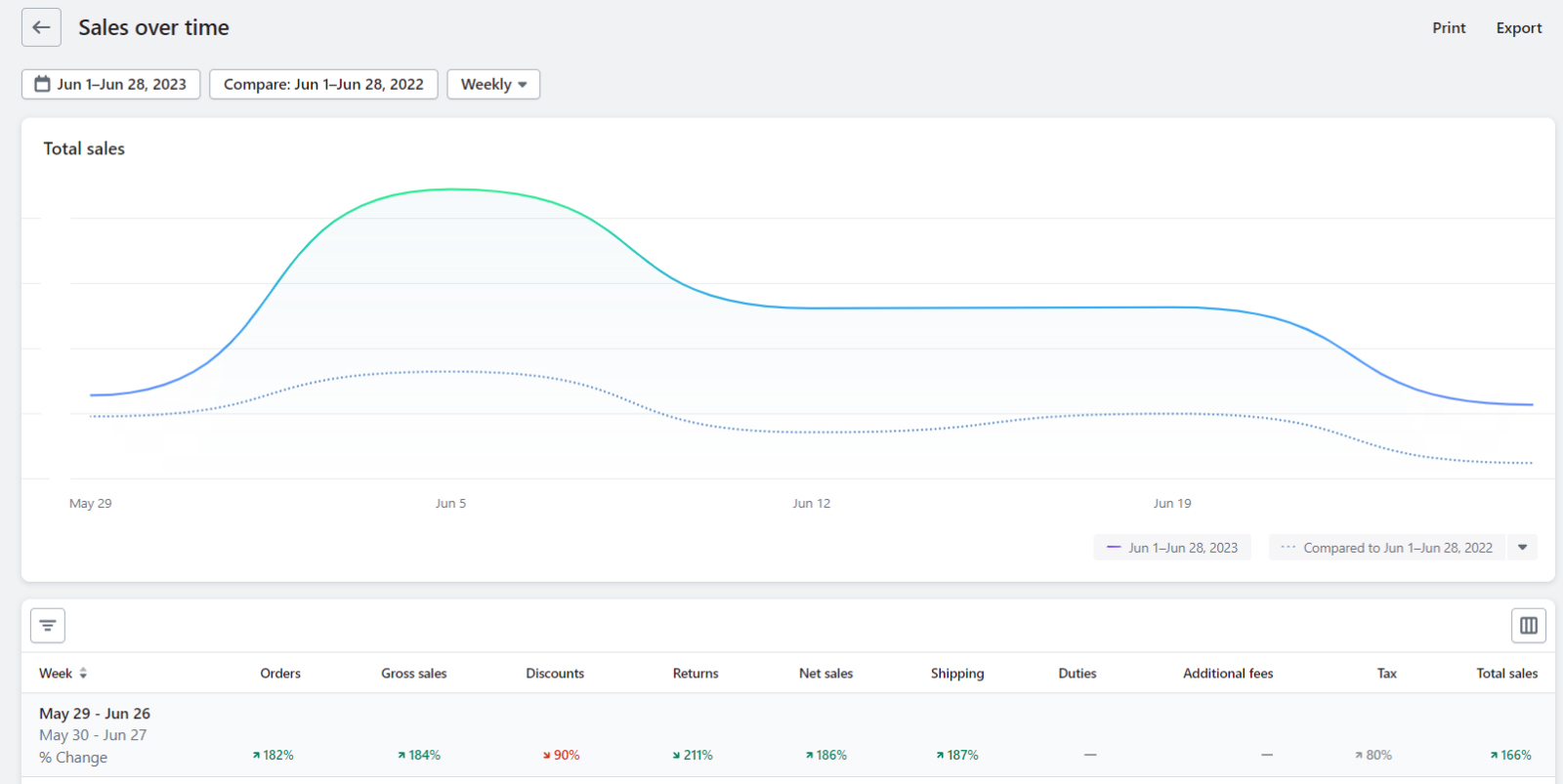Open the table filter icon
Image resolution: width=1563 pixels, height=784 pixels.
[x=48, y=625]
